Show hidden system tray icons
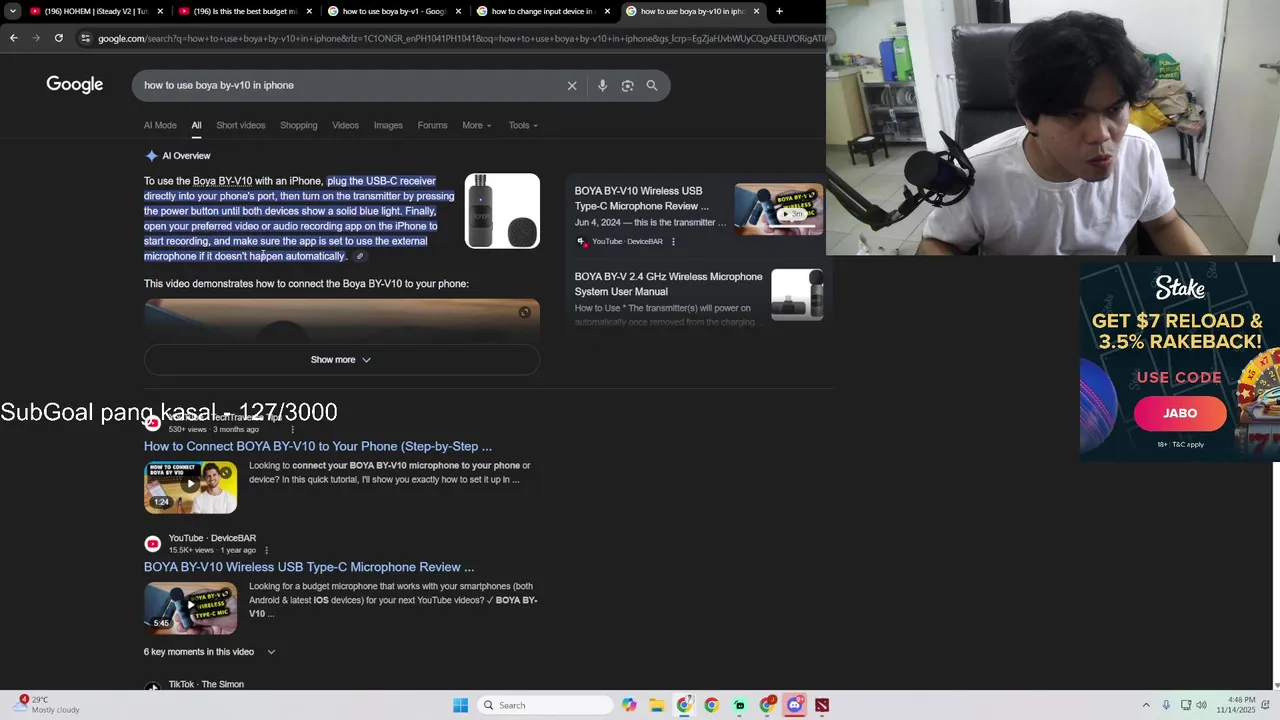The width and height of the screenshot is (1280, 720). [1146, 705]
